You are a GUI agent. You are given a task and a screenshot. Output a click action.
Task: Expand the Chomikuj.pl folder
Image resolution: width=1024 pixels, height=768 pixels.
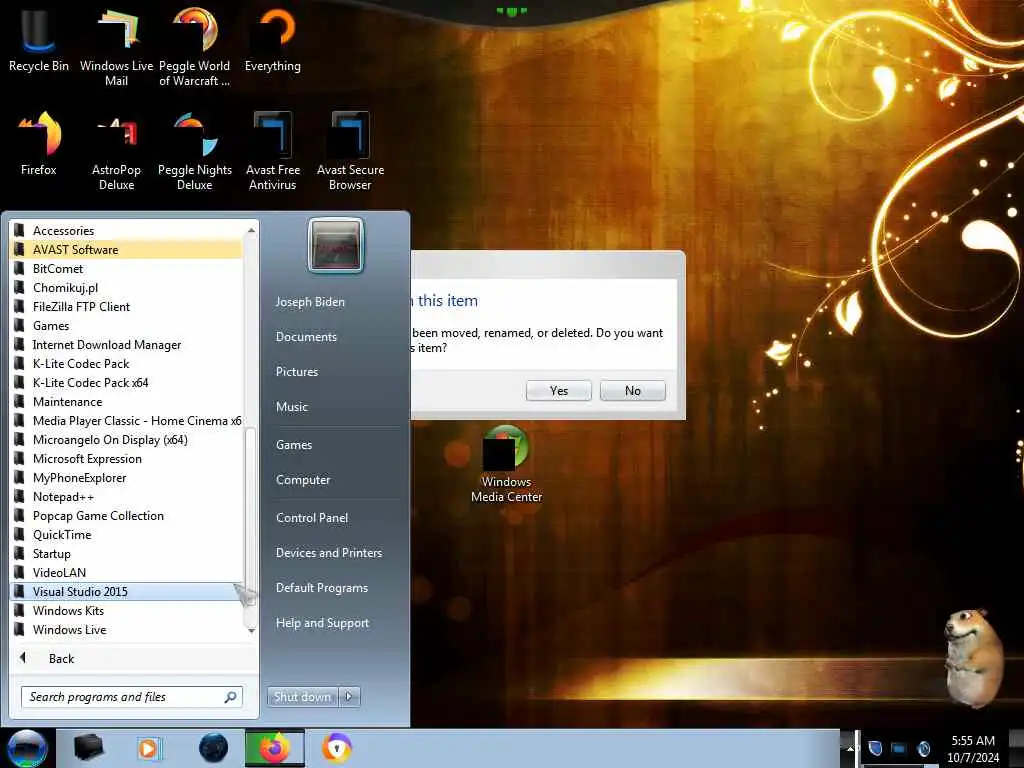tap(127, 287)
